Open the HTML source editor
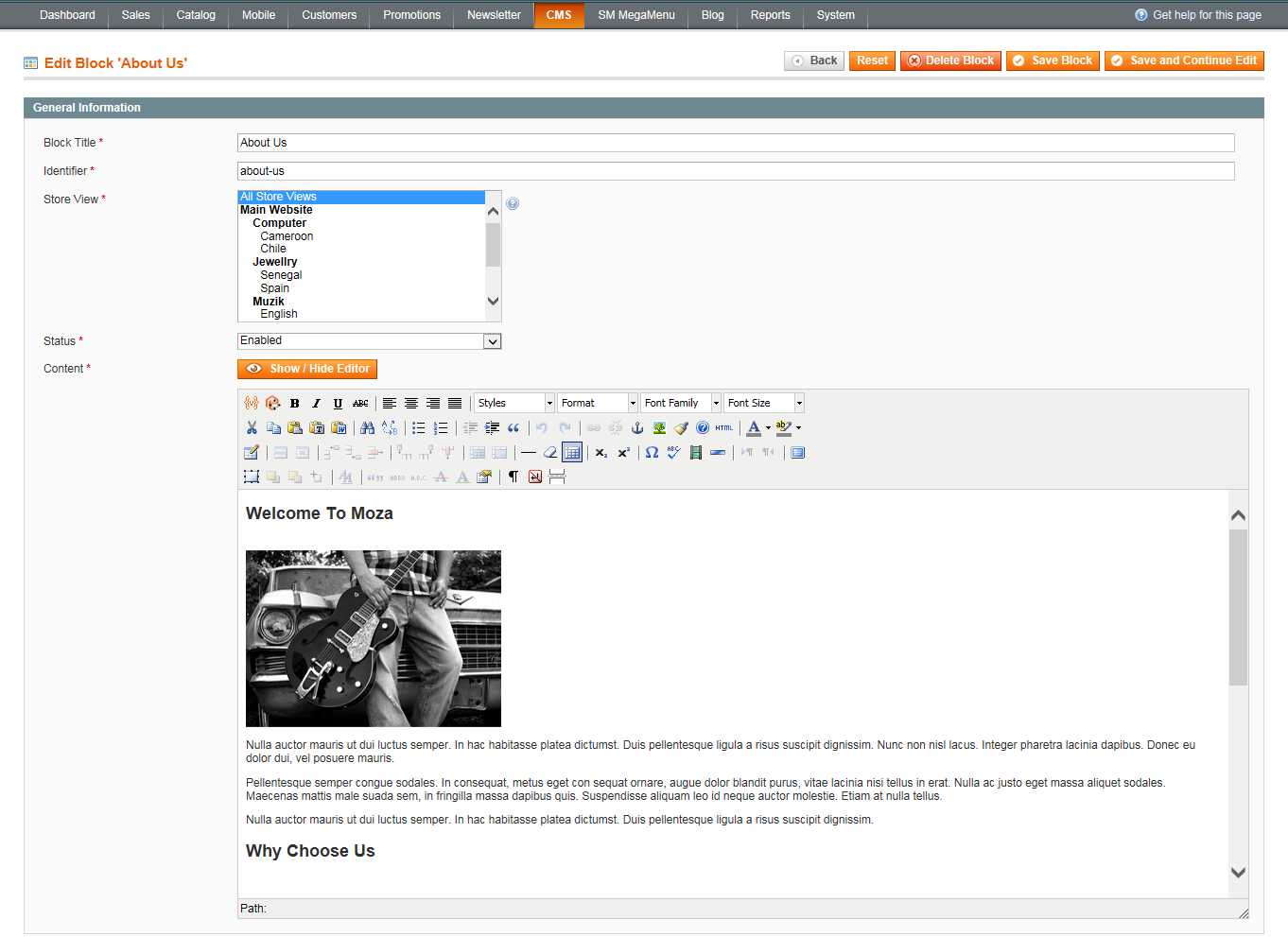This screenshot has height=937, width=1288. (x=724, y=427)
